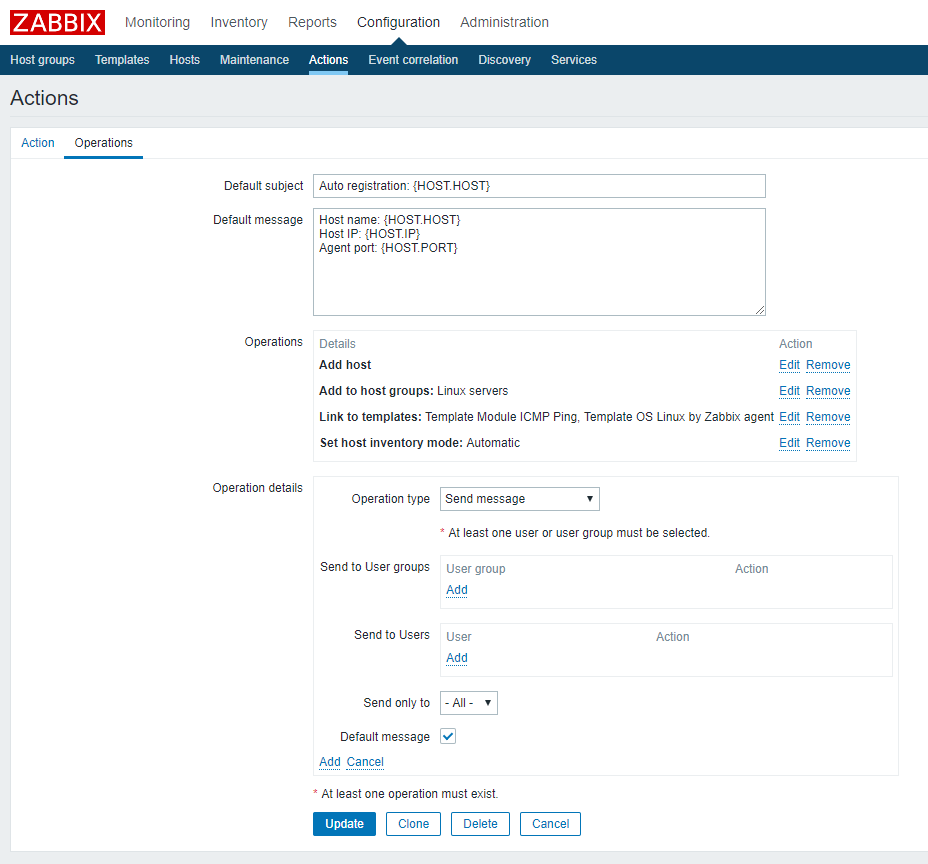Image resolution: width=928 pixels, height=864 pixels.
Task: Switch to the Action tab
Action: coord(38,143)
